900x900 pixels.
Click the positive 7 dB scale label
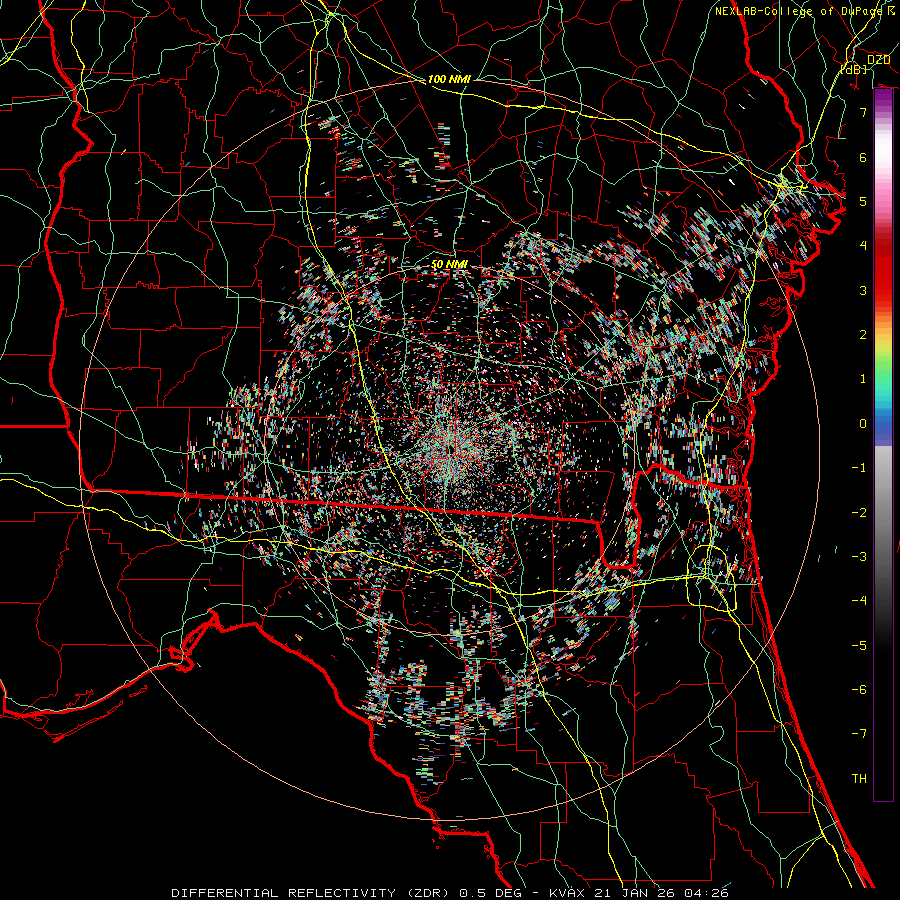(863, 112)
